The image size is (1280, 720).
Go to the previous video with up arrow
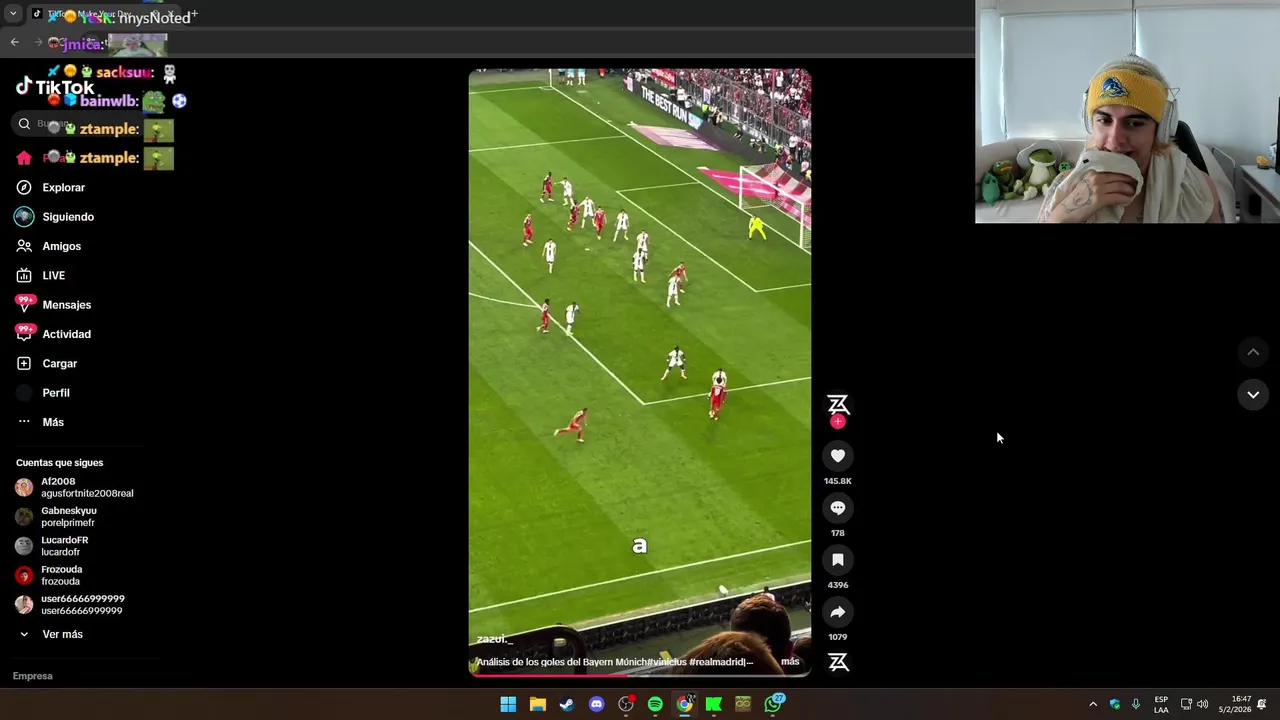(x=1253, y=352)
